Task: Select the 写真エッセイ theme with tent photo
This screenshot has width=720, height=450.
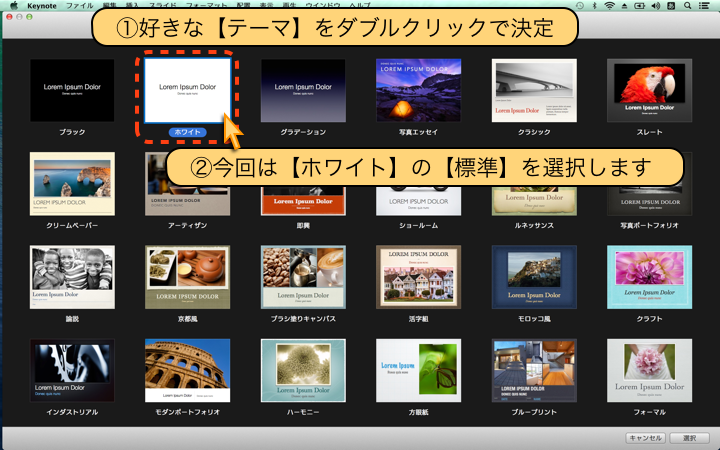Action: point(418,90)
